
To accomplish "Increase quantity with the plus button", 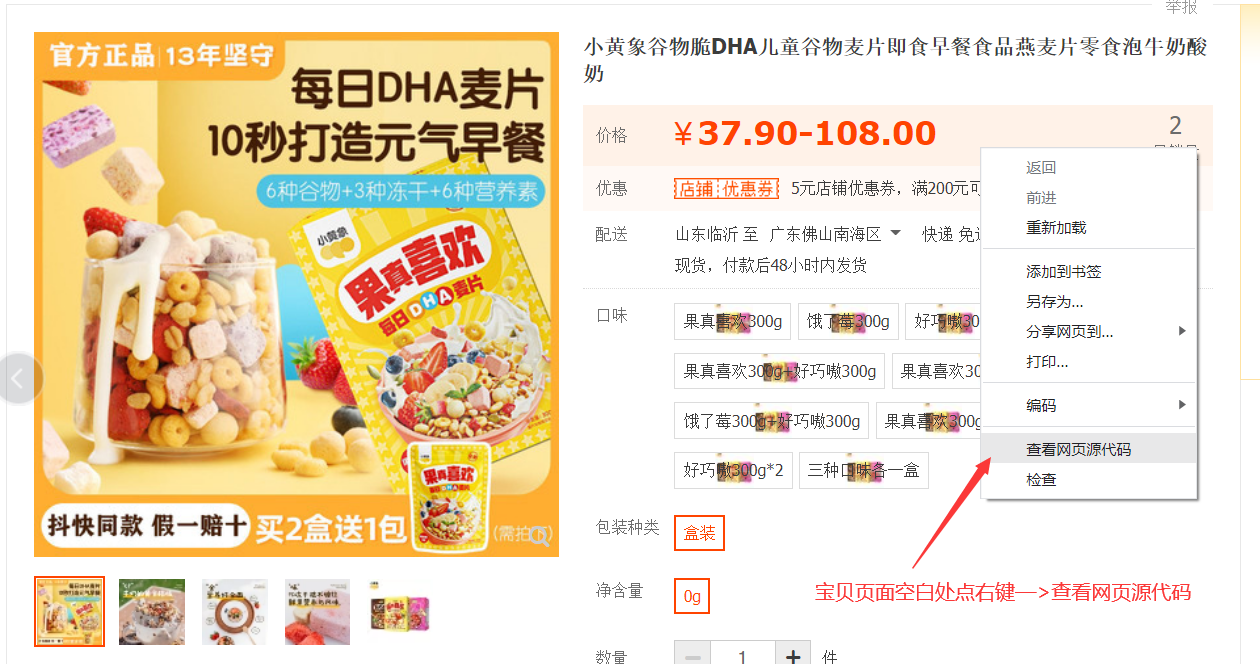I will click(793, 656).
